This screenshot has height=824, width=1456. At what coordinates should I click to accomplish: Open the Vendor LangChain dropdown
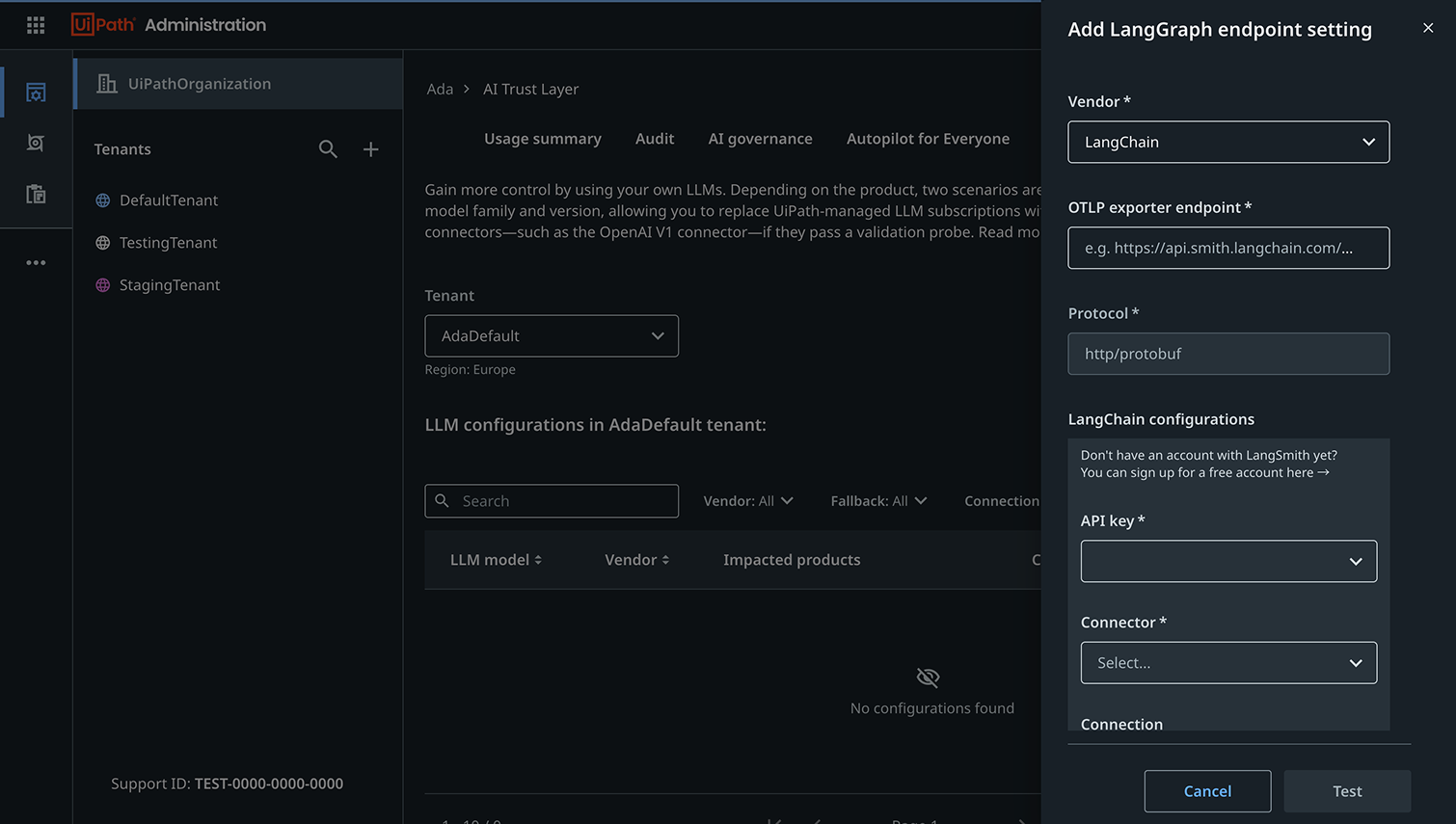pos(1228,142)
